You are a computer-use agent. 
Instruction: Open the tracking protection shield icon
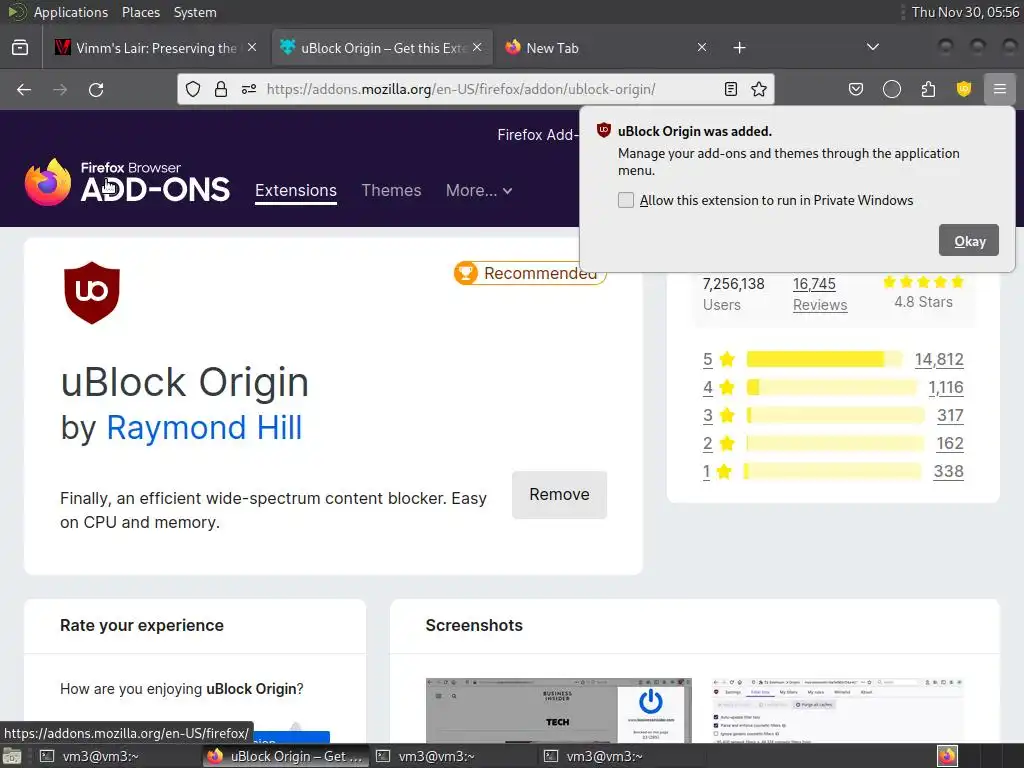click(x=193, y=89)
